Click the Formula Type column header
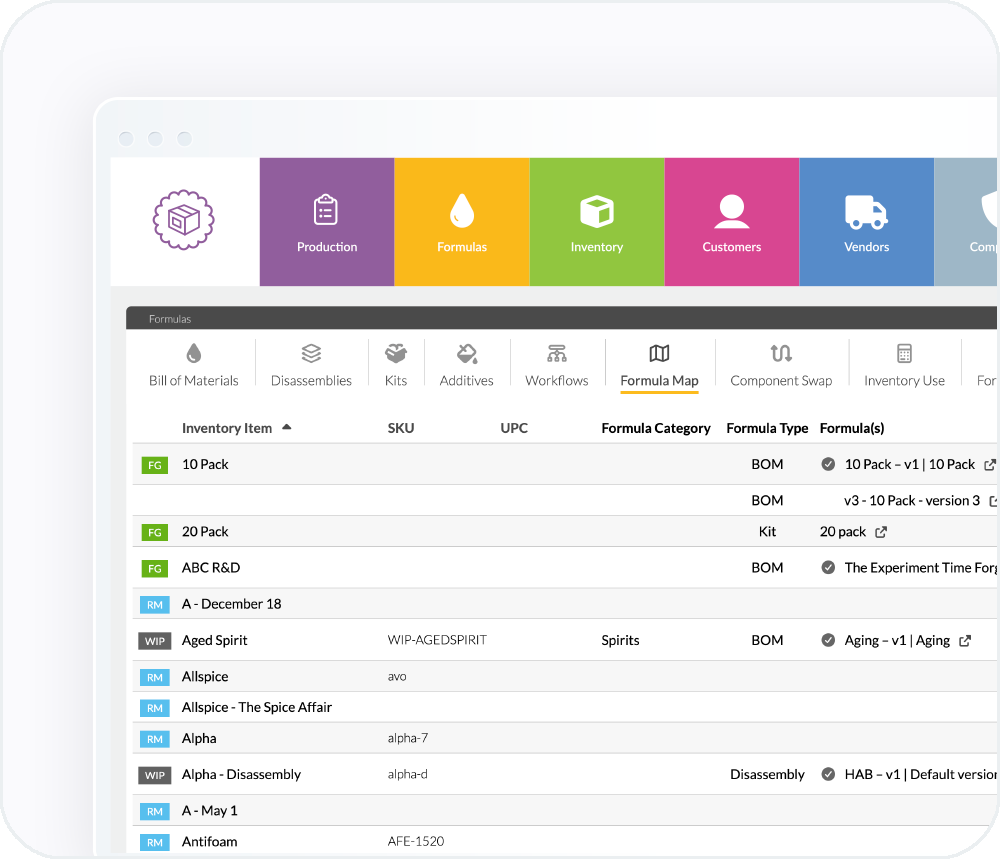Viewport: 1000px width, 859px height. (767, 428)
